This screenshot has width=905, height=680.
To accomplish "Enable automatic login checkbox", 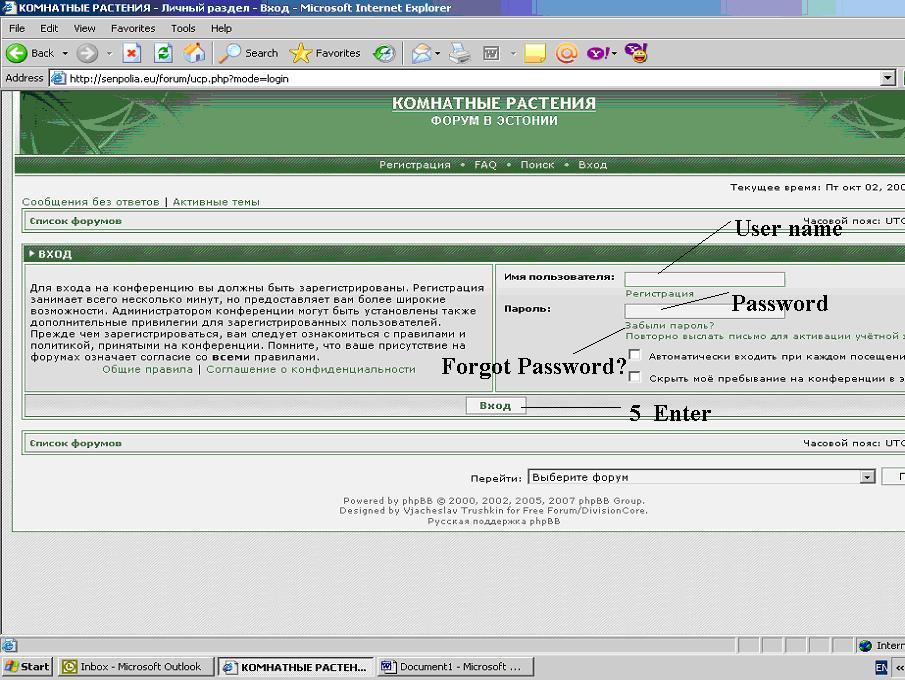I will tap(635, 355).
